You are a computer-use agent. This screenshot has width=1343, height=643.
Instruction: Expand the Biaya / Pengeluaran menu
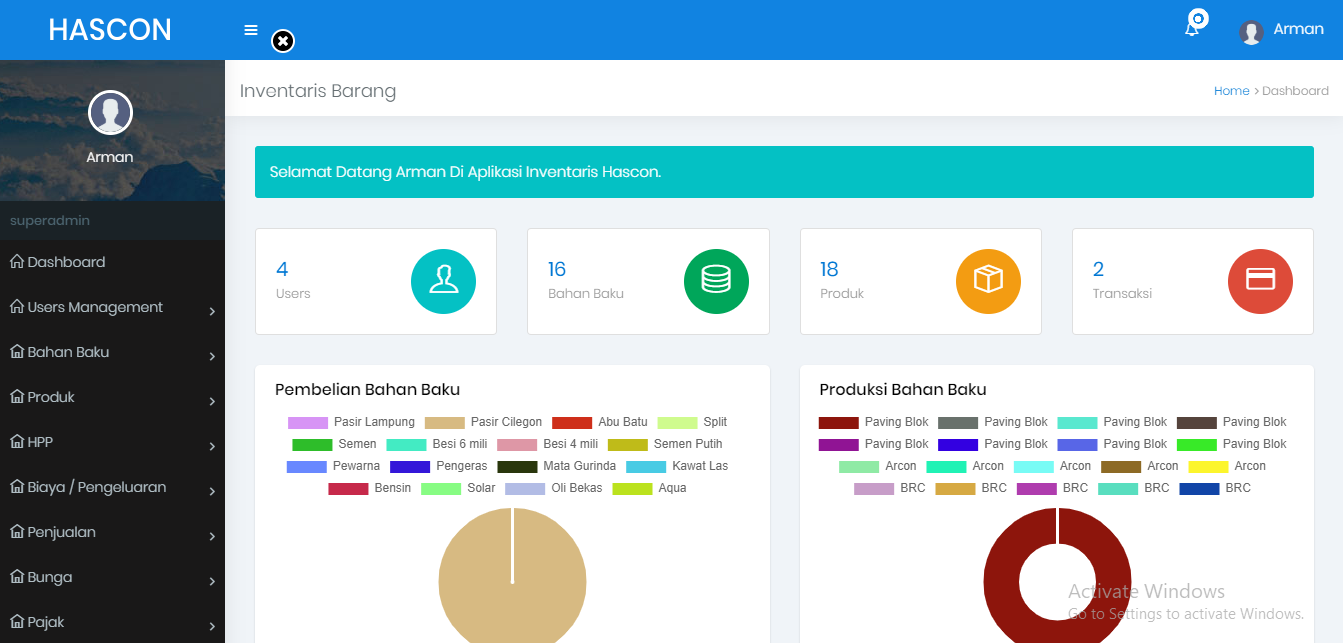110,488
